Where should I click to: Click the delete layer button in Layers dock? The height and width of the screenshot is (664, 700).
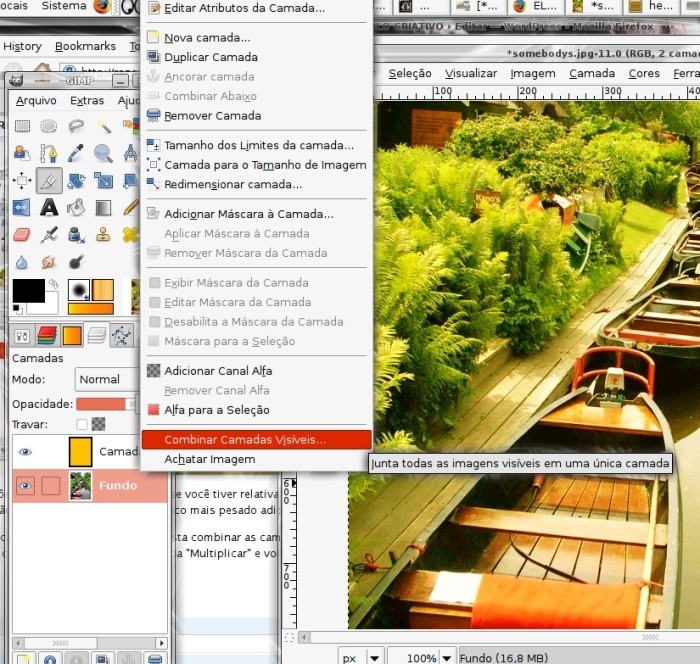click(155, 658)
